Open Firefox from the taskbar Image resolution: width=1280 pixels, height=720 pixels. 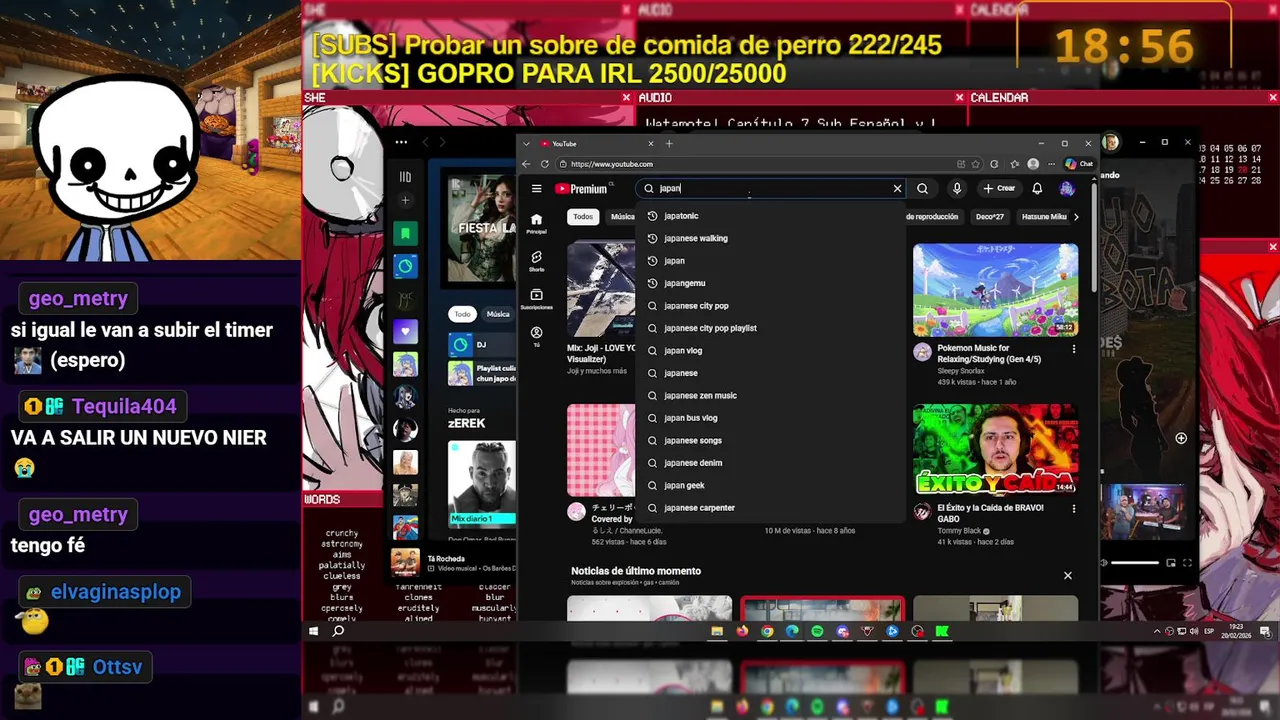(x=742, y=631)
